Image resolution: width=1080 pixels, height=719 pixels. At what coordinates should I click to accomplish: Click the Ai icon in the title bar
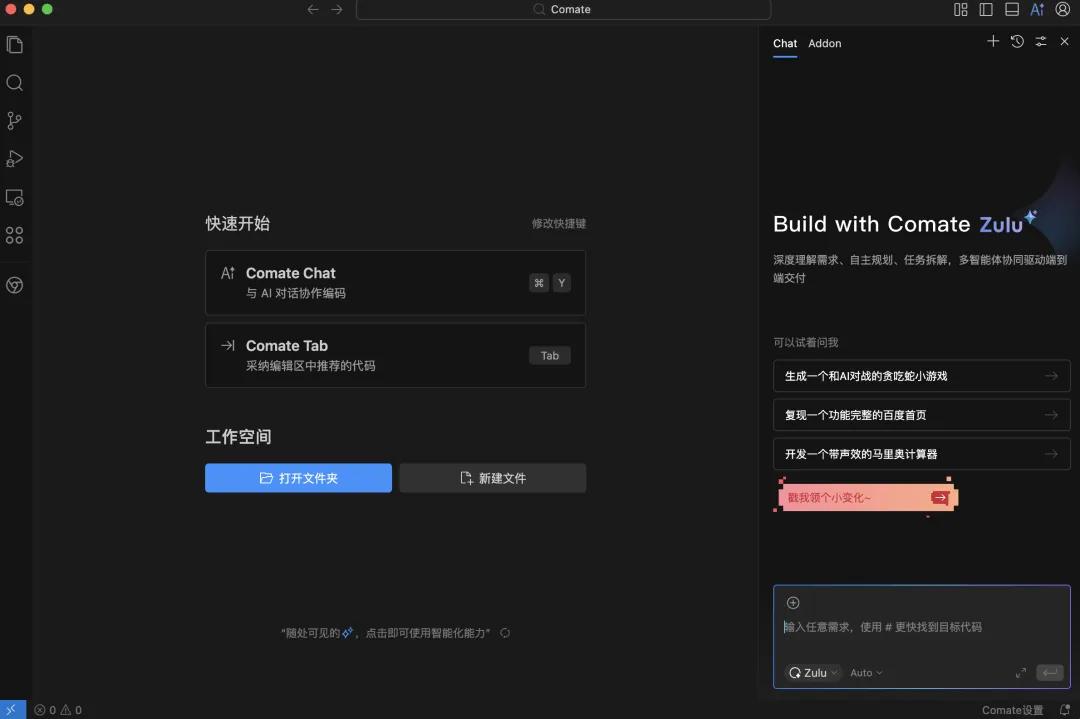(1037, 9)
